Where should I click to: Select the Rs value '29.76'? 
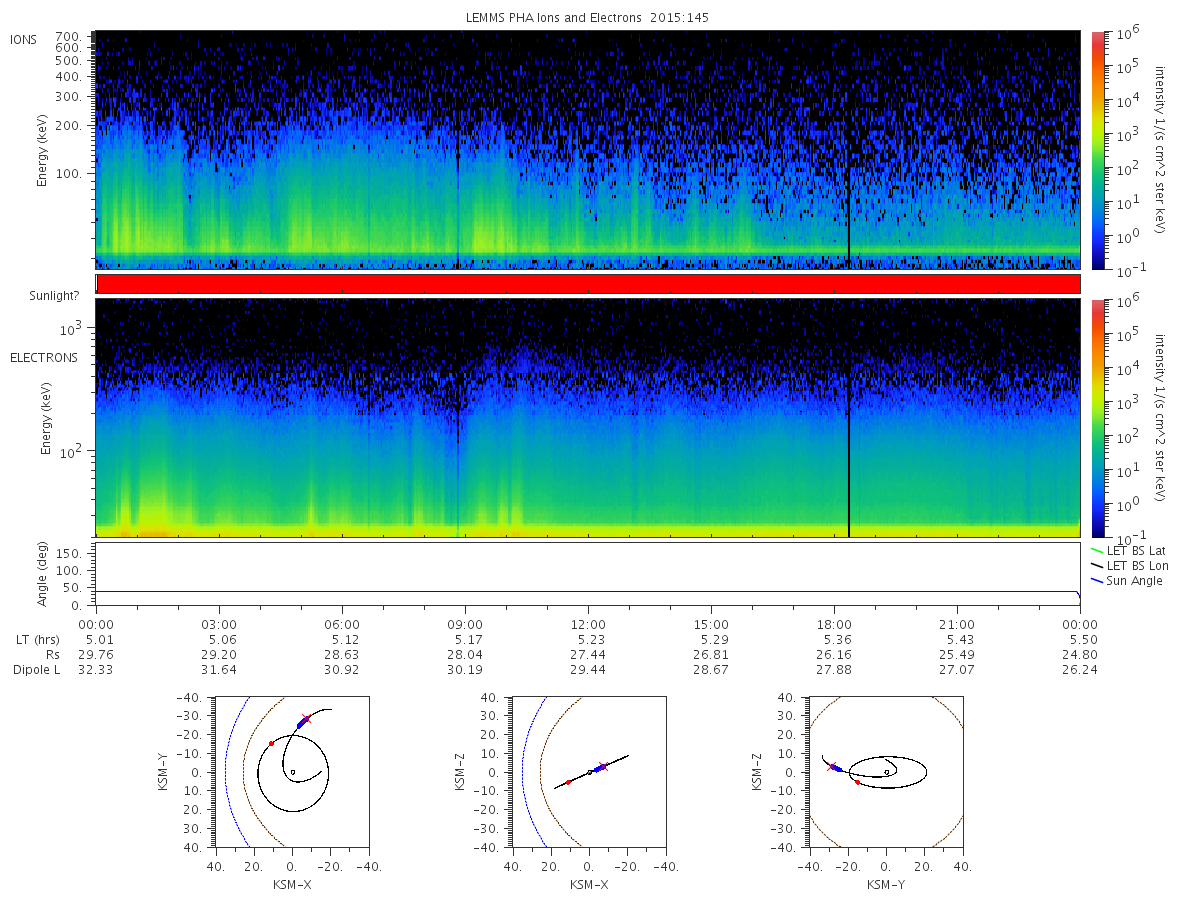tap(96, 654)
